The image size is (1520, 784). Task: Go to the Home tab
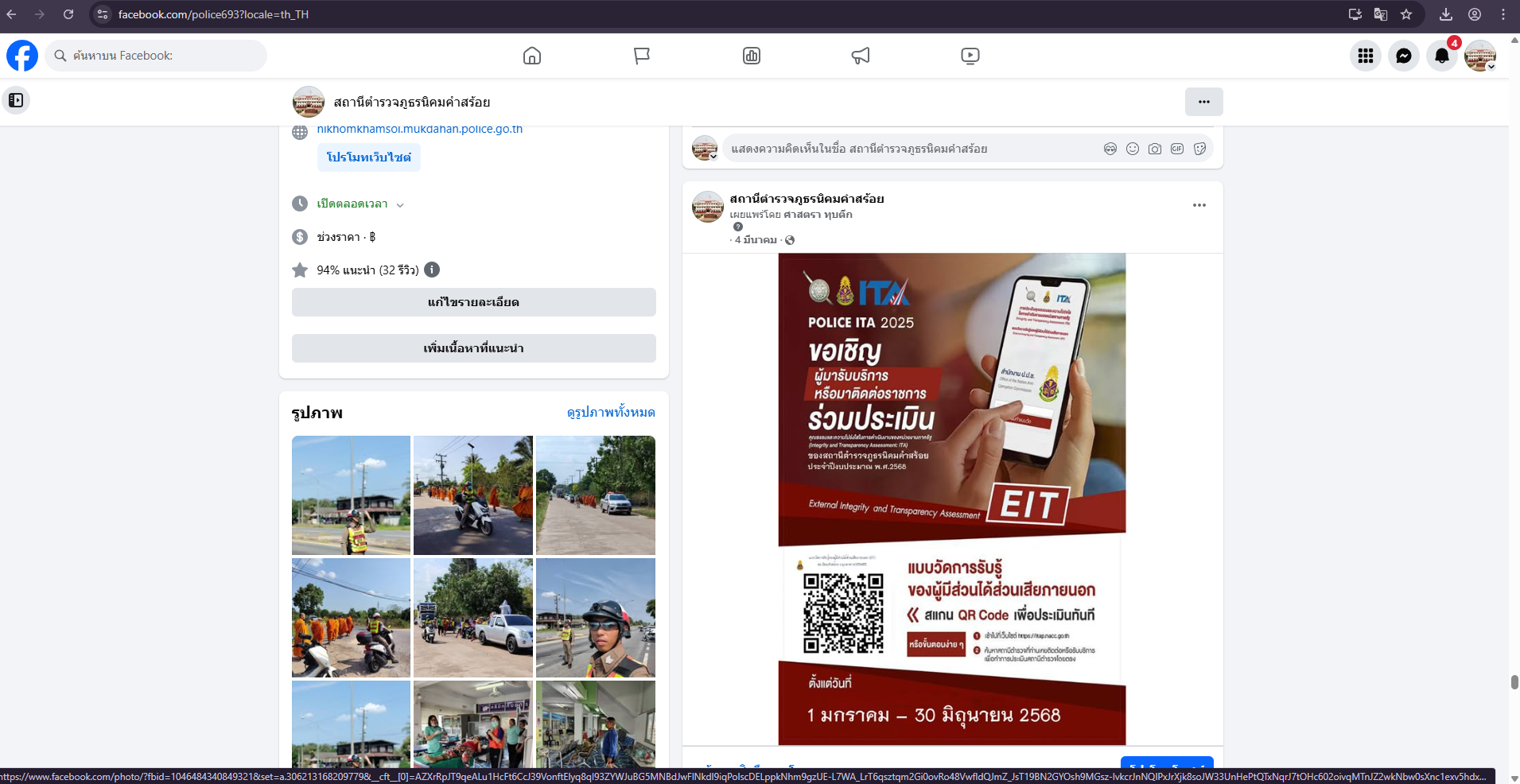click(x=532, y=56)
